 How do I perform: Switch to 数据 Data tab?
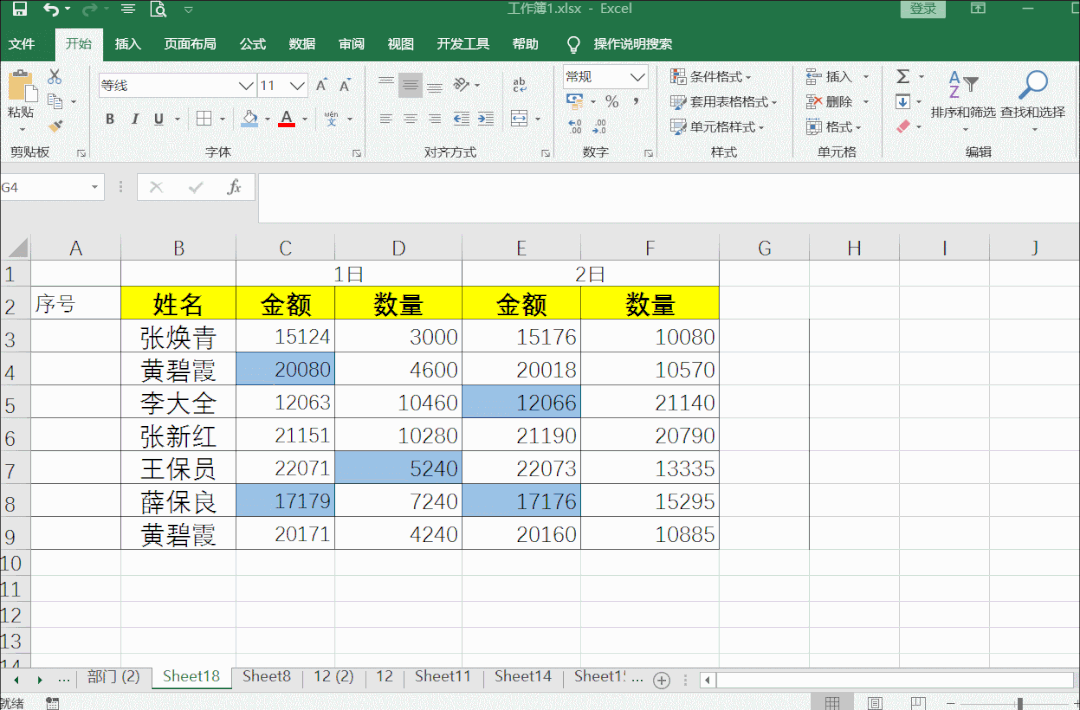coord(302,44)
